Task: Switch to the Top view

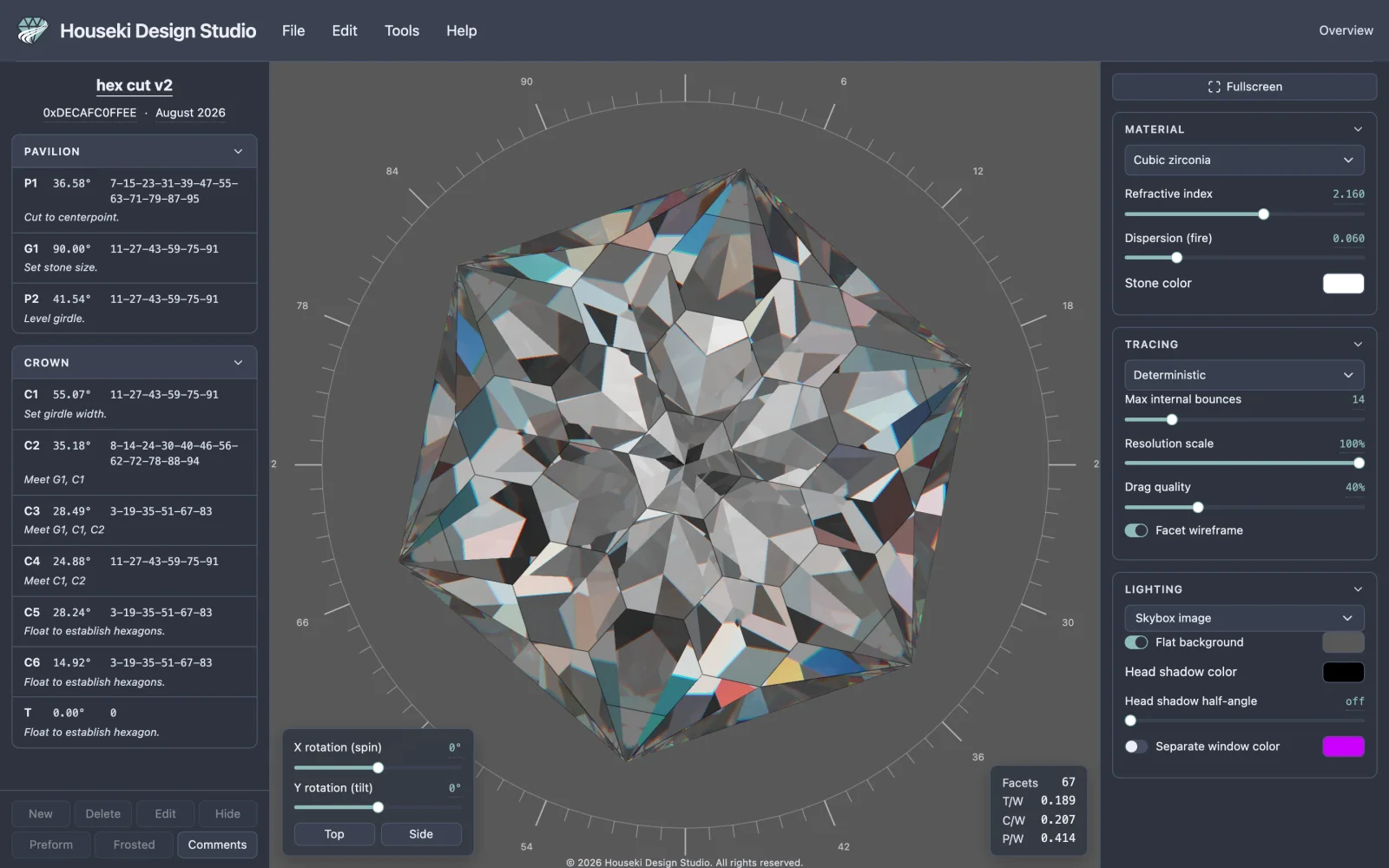Action: [x=334, y=834]
